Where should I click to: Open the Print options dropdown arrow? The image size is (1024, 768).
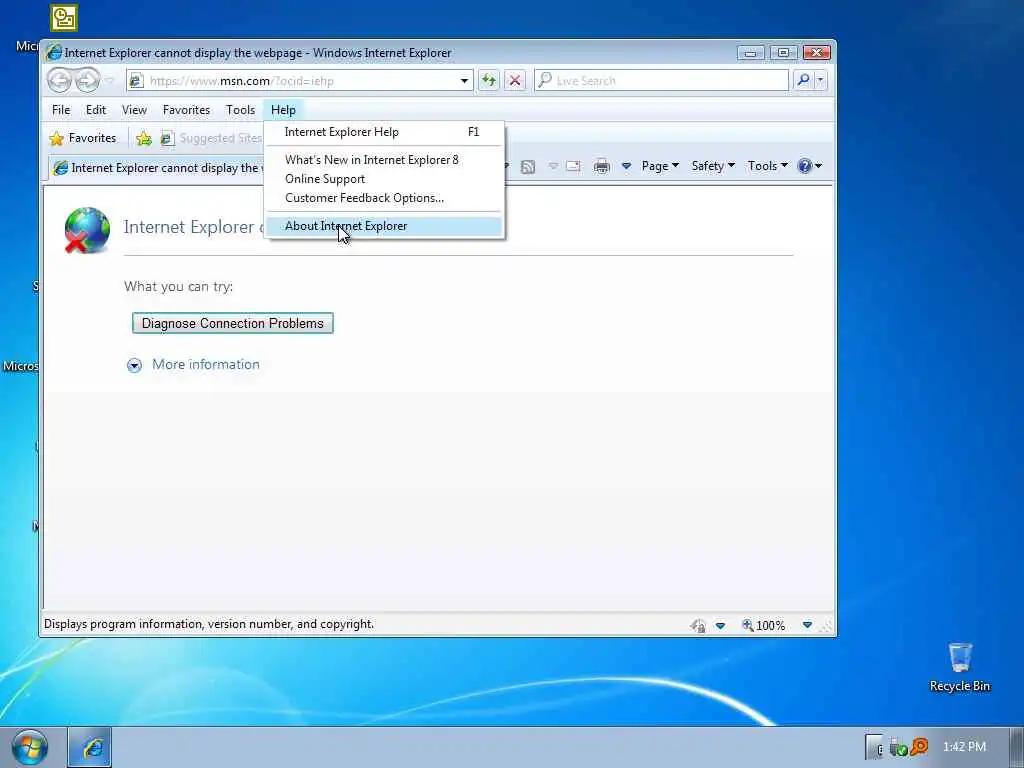click(626, 167)
